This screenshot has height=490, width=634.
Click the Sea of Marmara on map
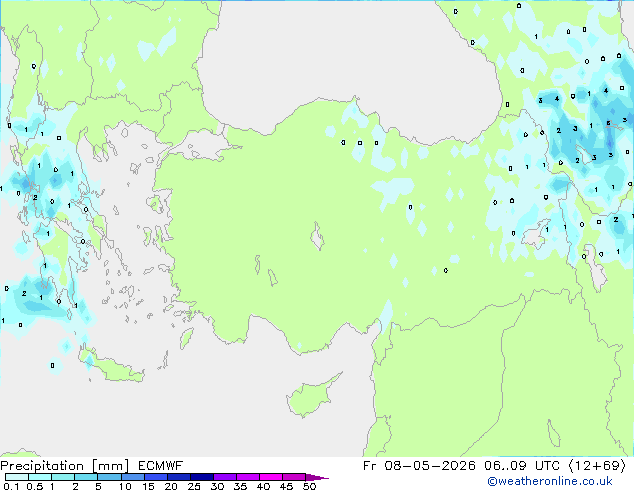202,146
